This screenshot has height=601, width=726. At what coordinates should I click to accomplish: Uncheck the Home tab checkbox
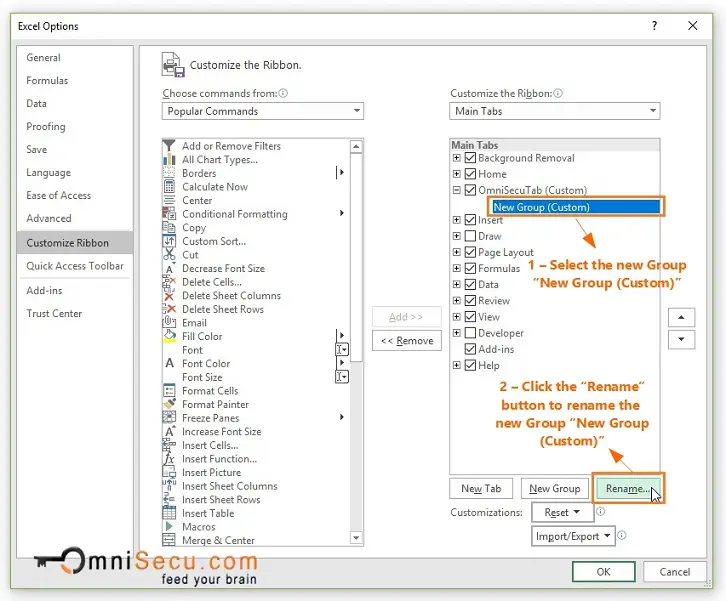(x=470, y=174)
